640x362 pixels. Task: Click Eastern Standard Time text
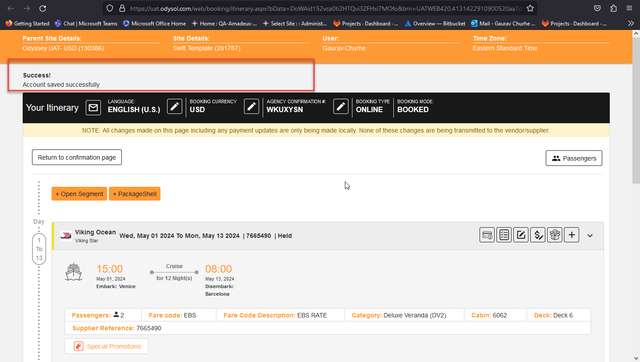pos(505,48)
